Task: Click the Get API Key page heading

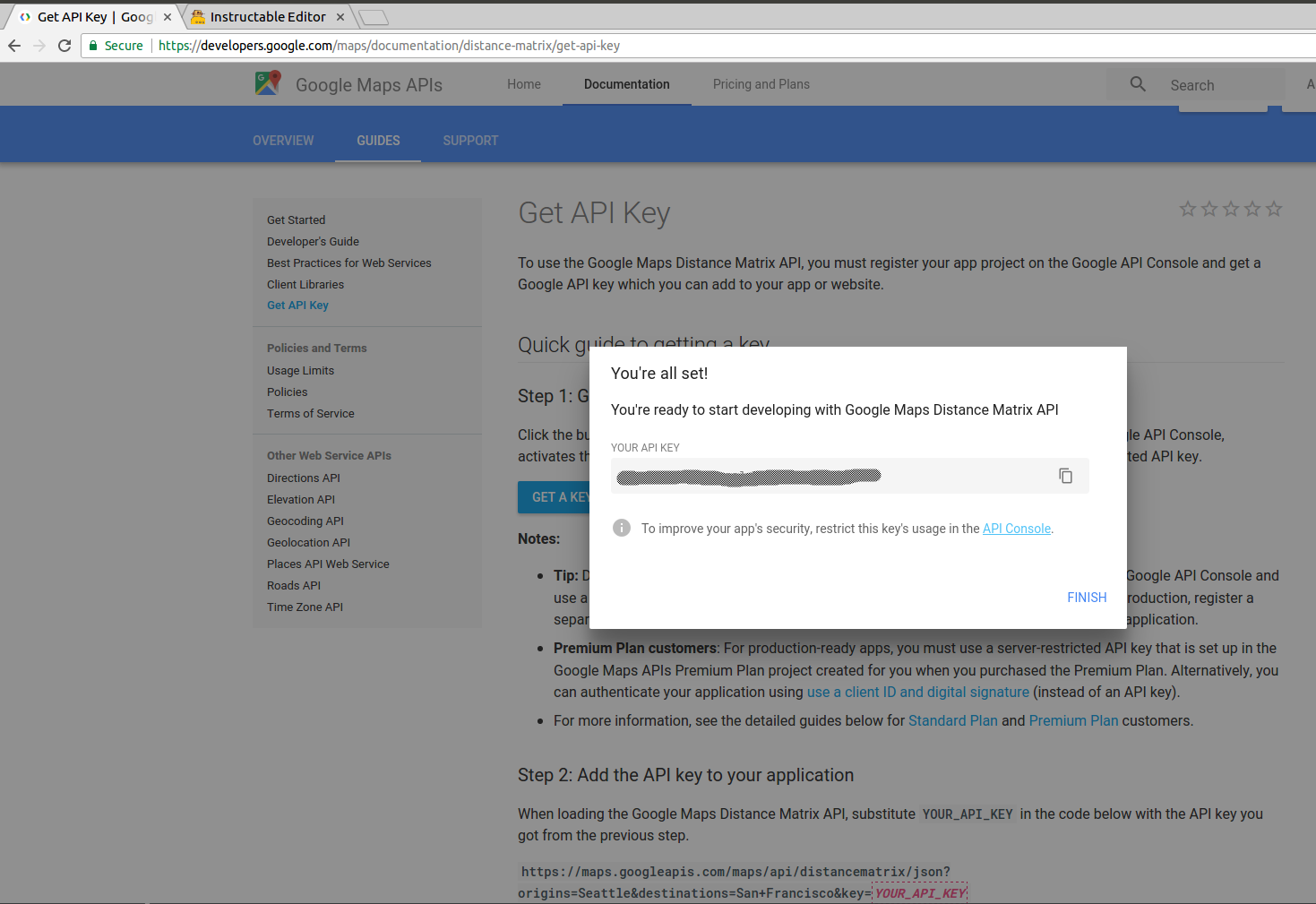Action: coord(594,213)
